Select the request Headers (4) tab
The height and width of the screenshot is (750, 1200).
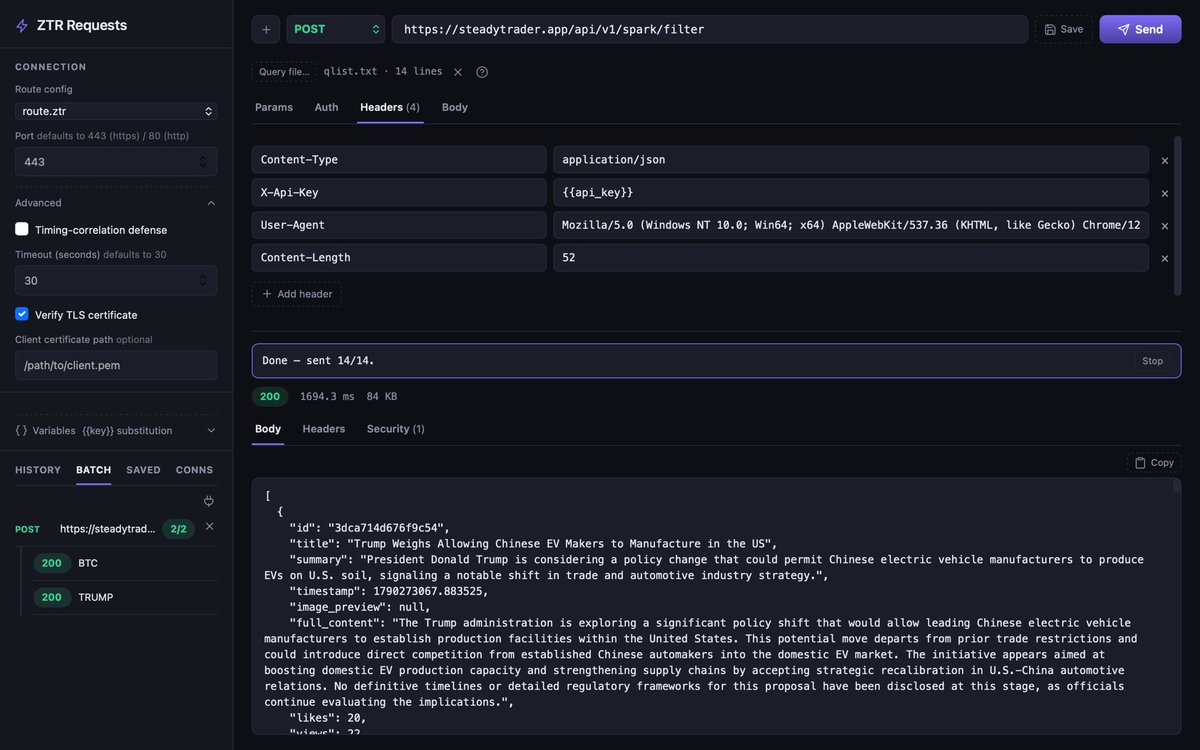390,107
